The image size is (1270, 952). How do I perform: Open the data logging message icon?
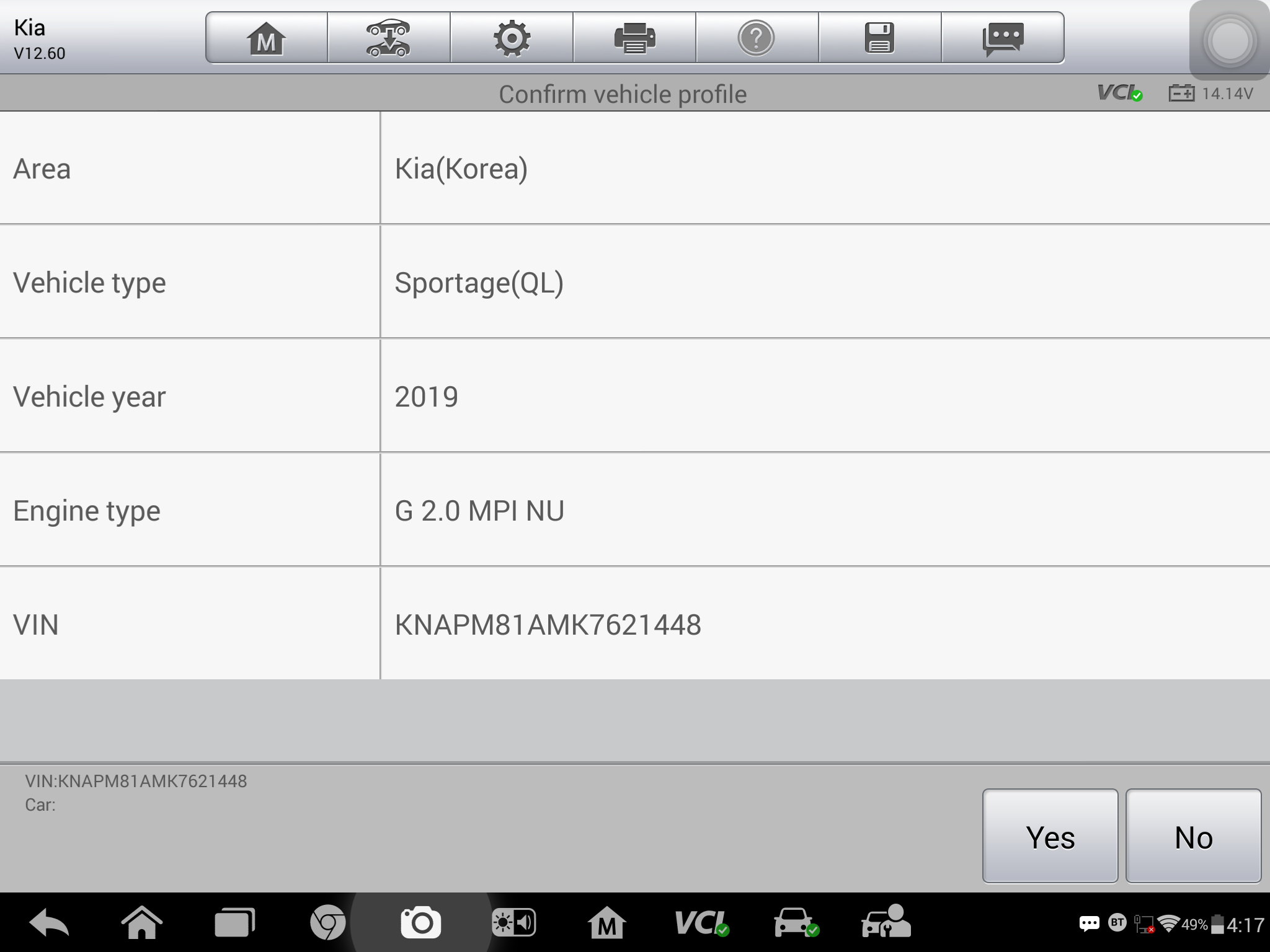coord(1003,38)
